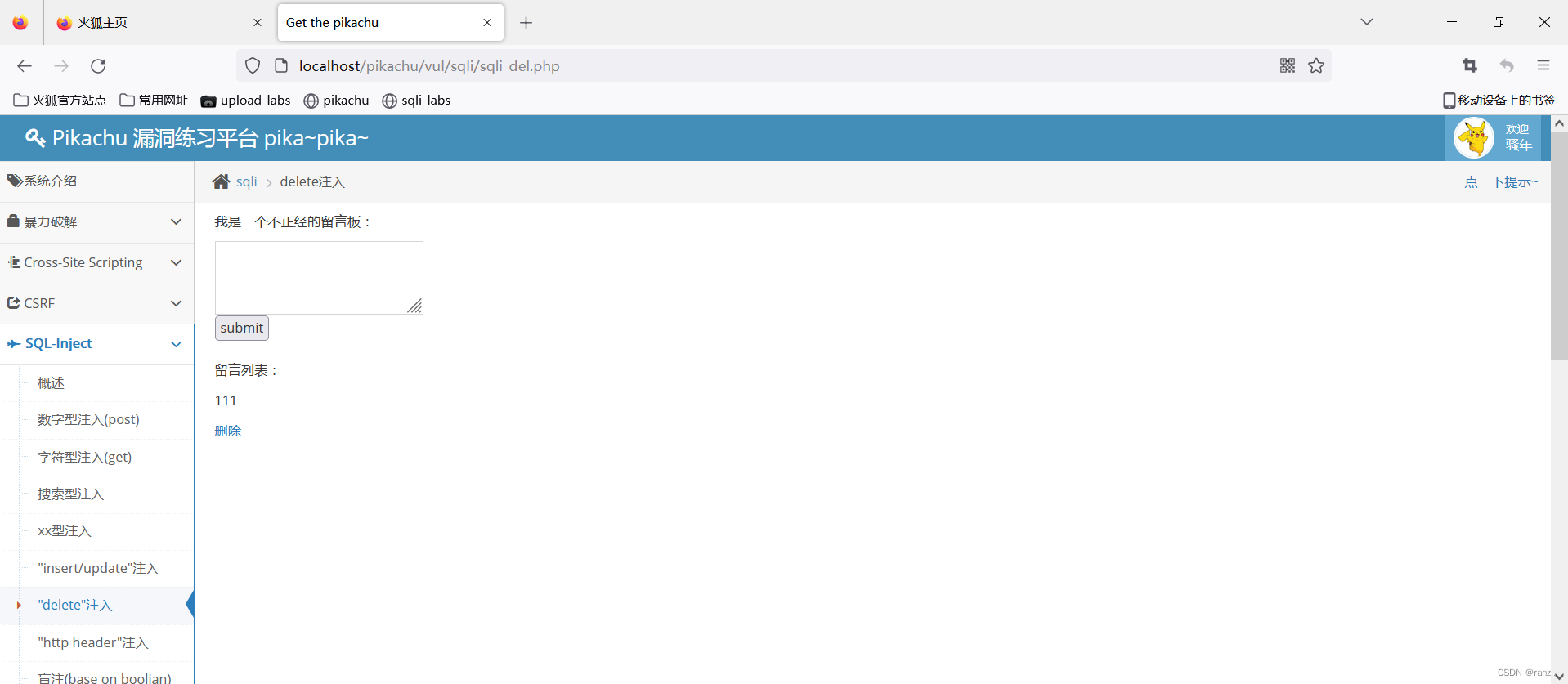Click the page info document icon
Screen dimensions: 1568x684
[281, 66]
